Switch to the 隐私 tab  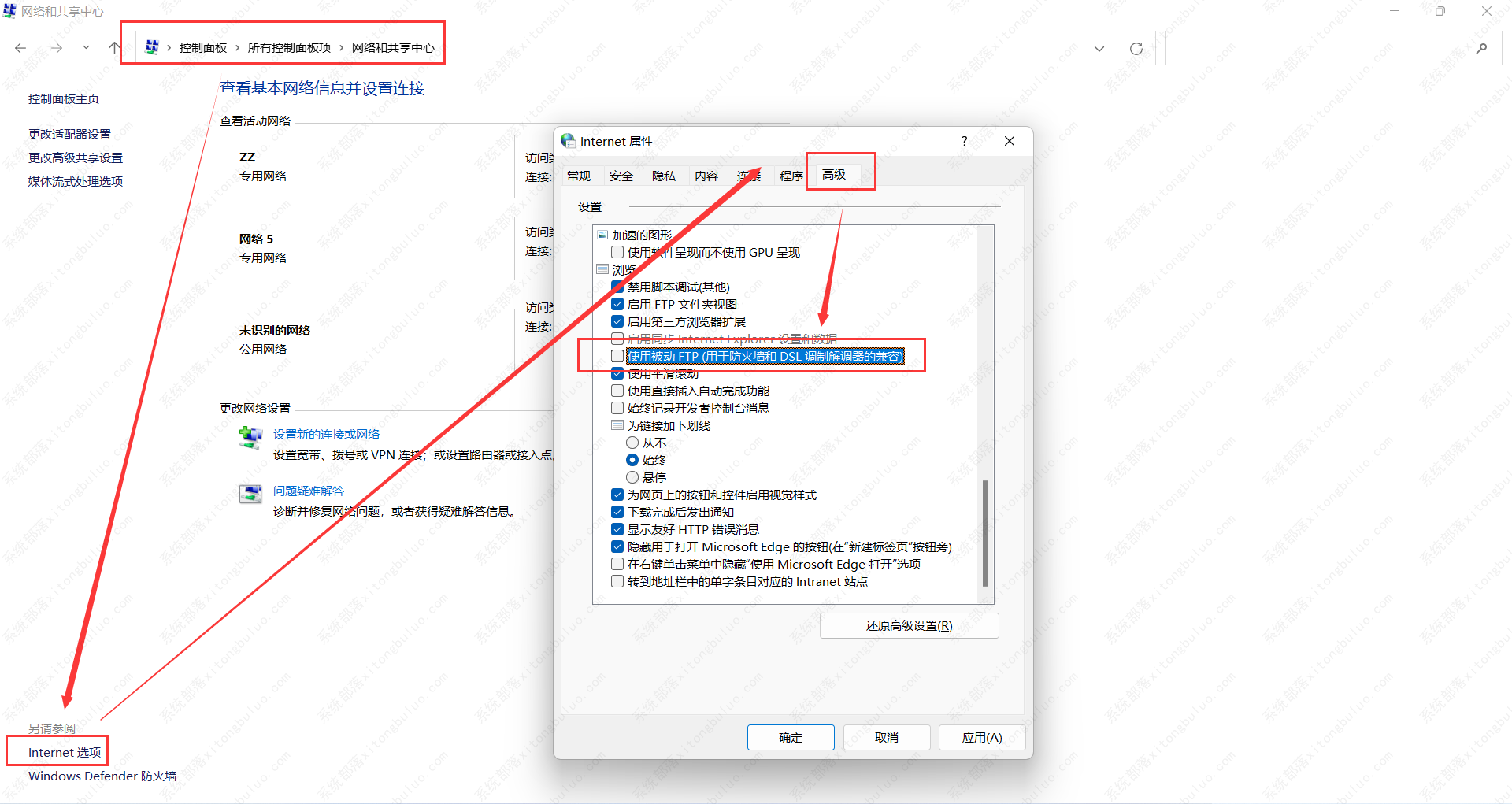pyautogui.click(x=663, y=176)
